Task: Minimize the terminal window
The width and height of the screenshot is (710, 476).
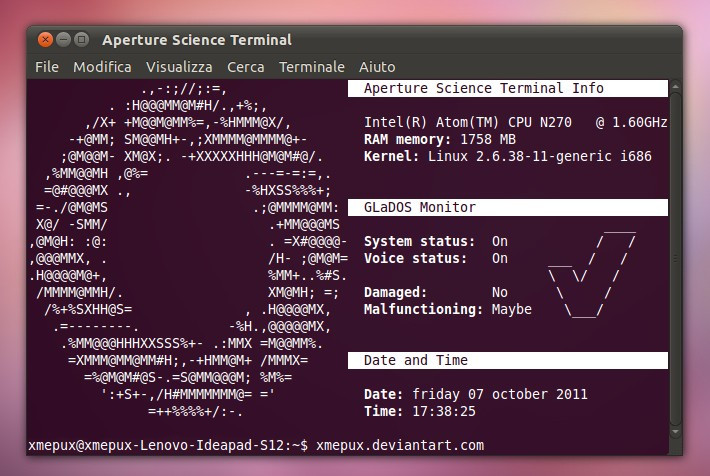Action: coord(63,40)
